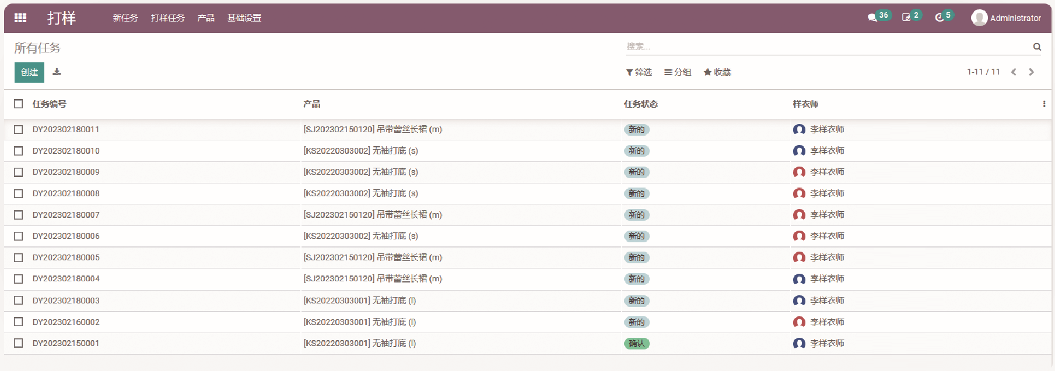This screenshot has width=1055, height=371.
Task: Click the 创建 create button
Action: pyautogui.click(x=29, y=72)
